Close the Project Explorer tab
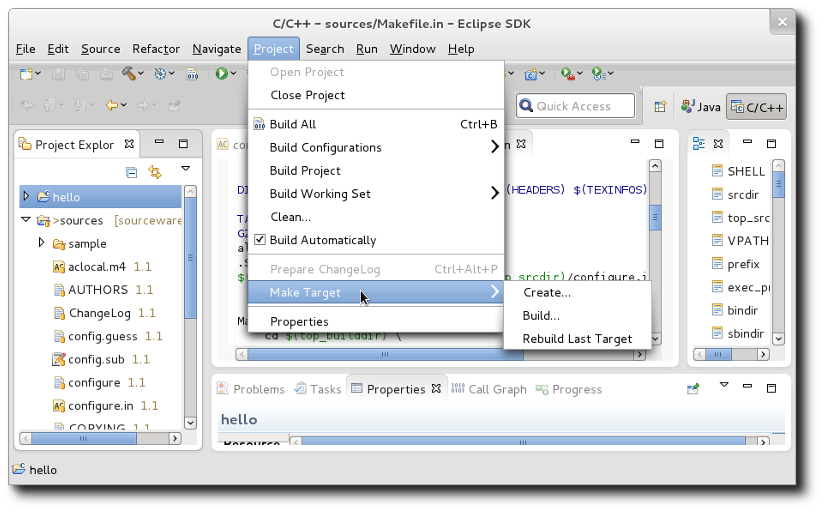Screen dimensions: 827x516 [x=129, y=144]
